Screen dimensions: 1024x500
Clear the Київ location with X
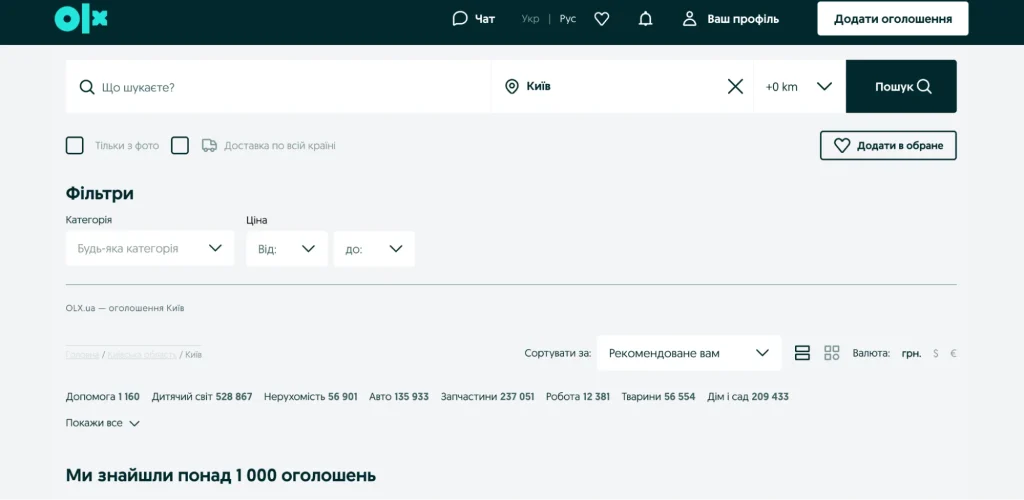735,86
